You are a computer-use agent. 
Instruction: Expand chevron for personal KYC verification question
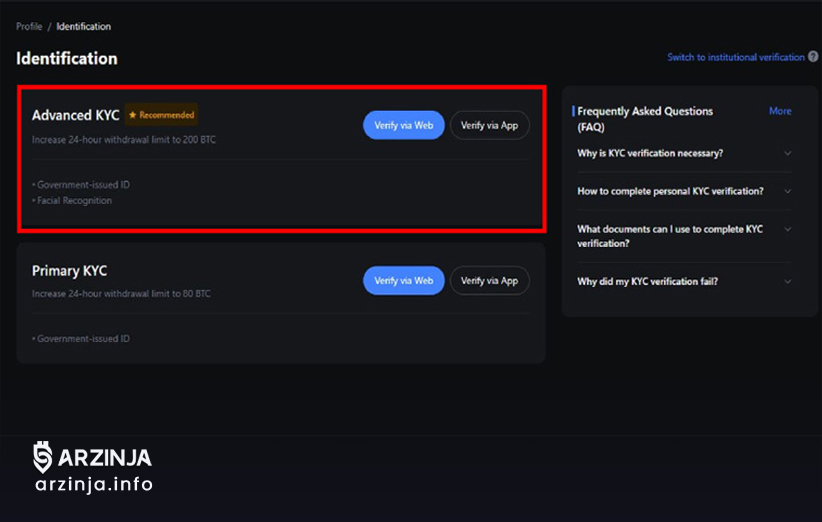[788, 191]
